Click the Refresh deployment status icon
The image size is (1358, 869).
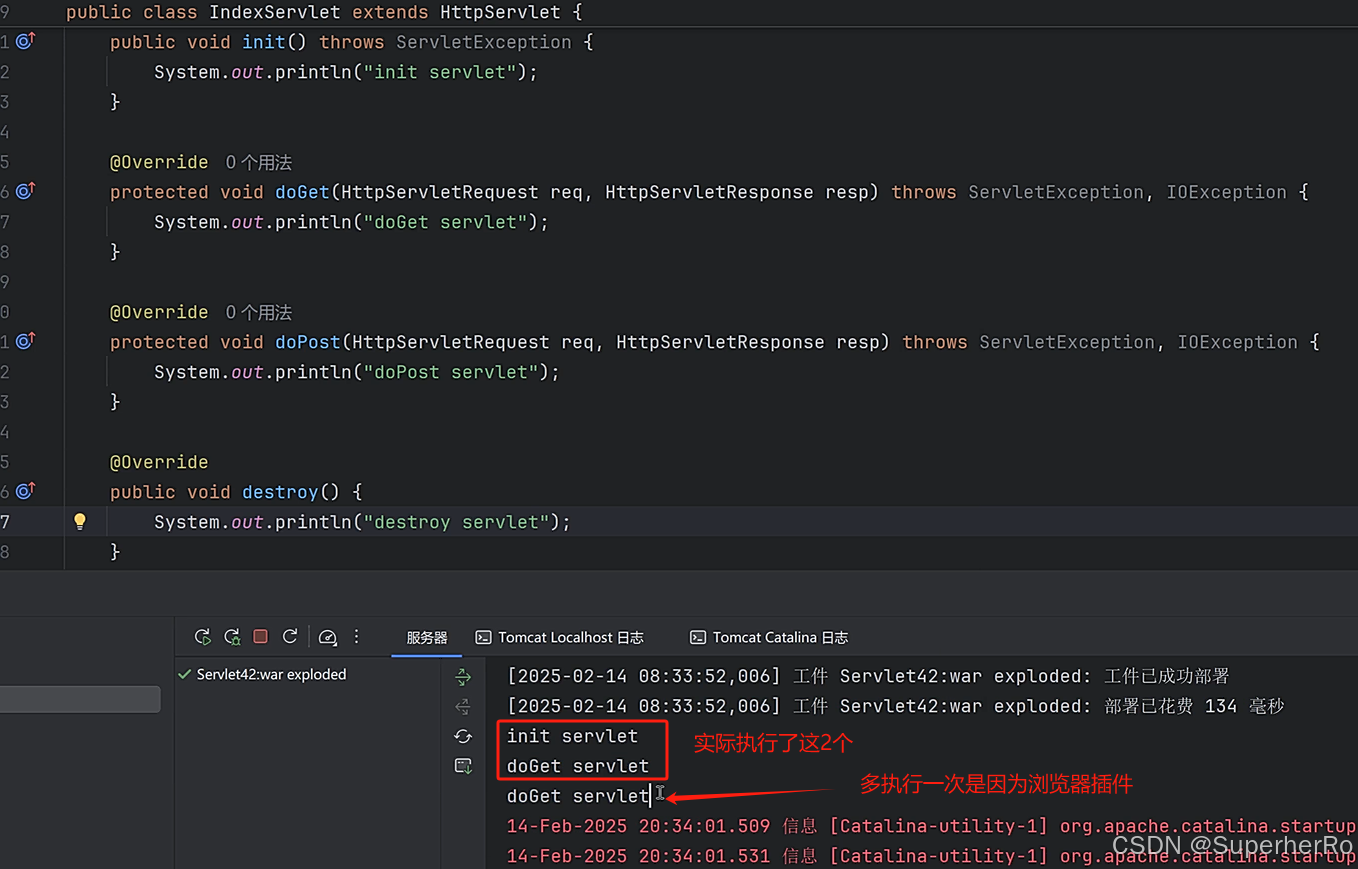pyautogui.click(x=463, y=736)
